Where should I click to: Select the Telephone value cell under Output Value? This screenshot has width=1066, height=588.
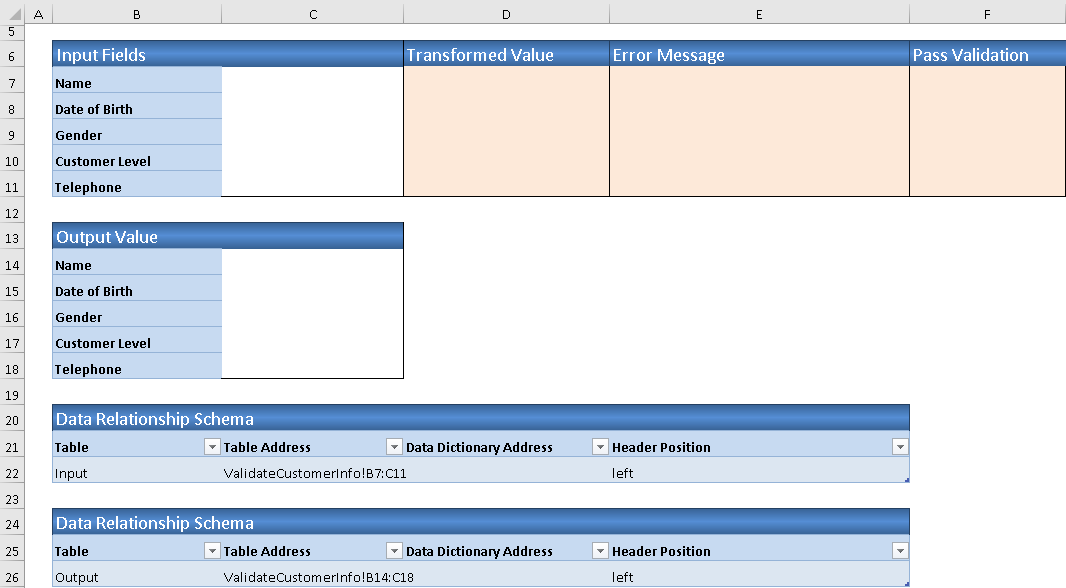[312, 369]
